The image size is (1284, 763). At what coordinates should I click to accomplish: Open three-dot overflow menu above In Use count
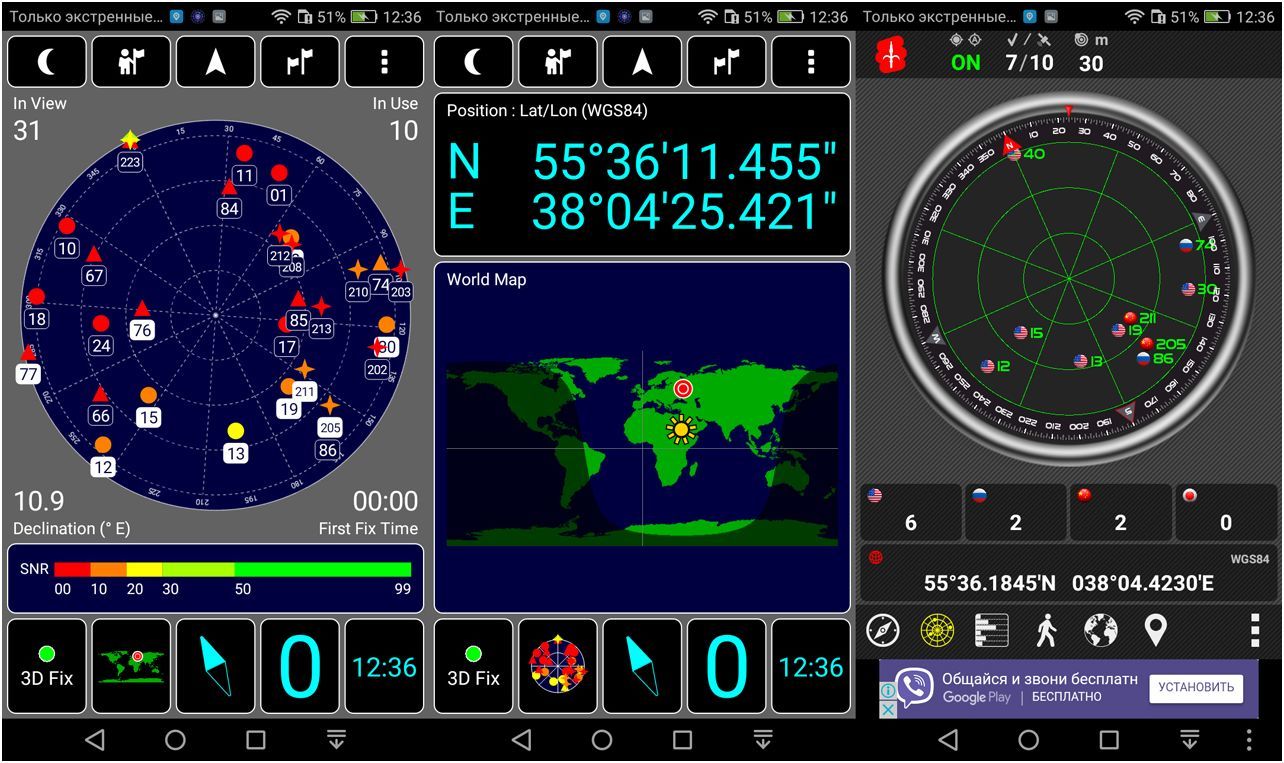coord(384,62)
